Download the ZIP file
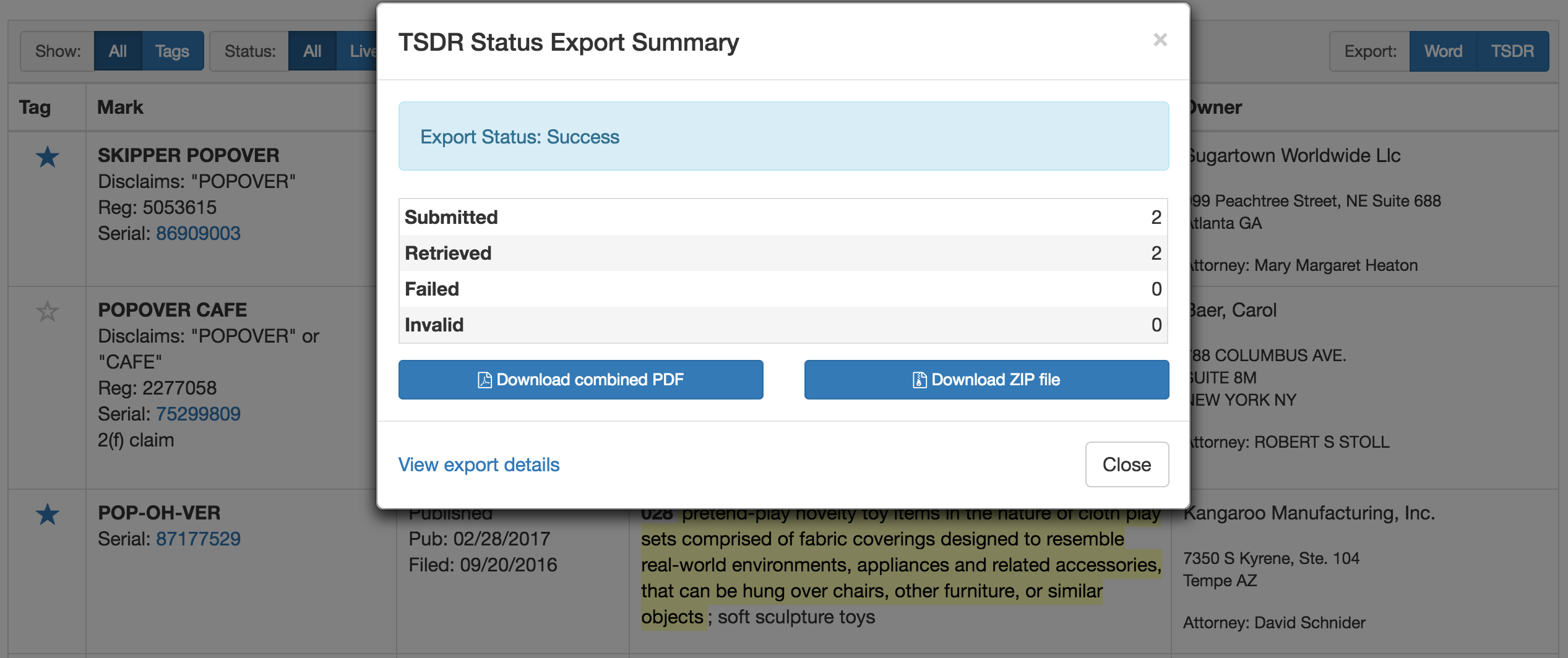 click(986, 380)
